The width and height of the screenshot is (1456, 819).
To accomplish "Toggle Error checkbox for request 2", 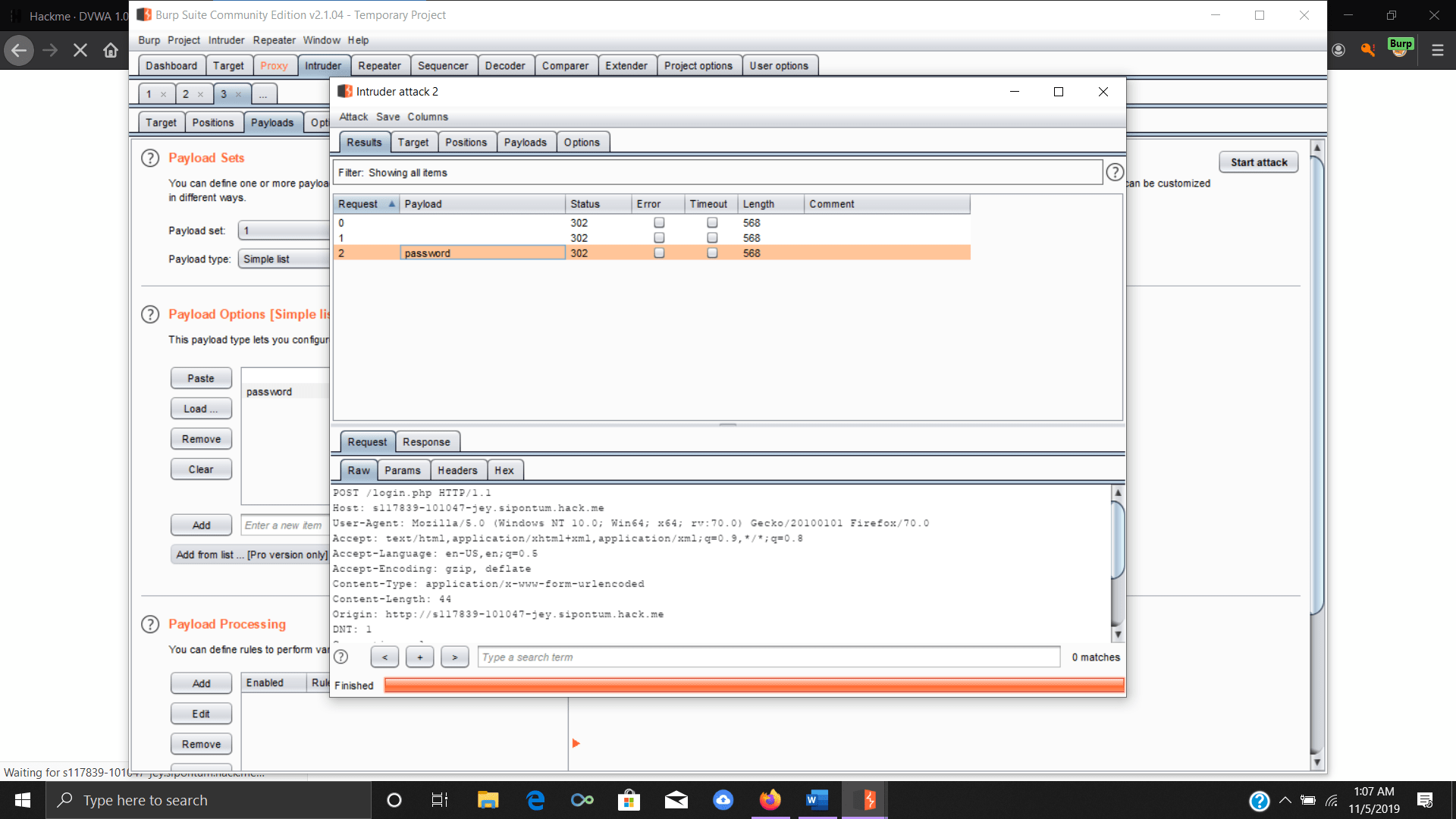I will click(x=659, y=253).
